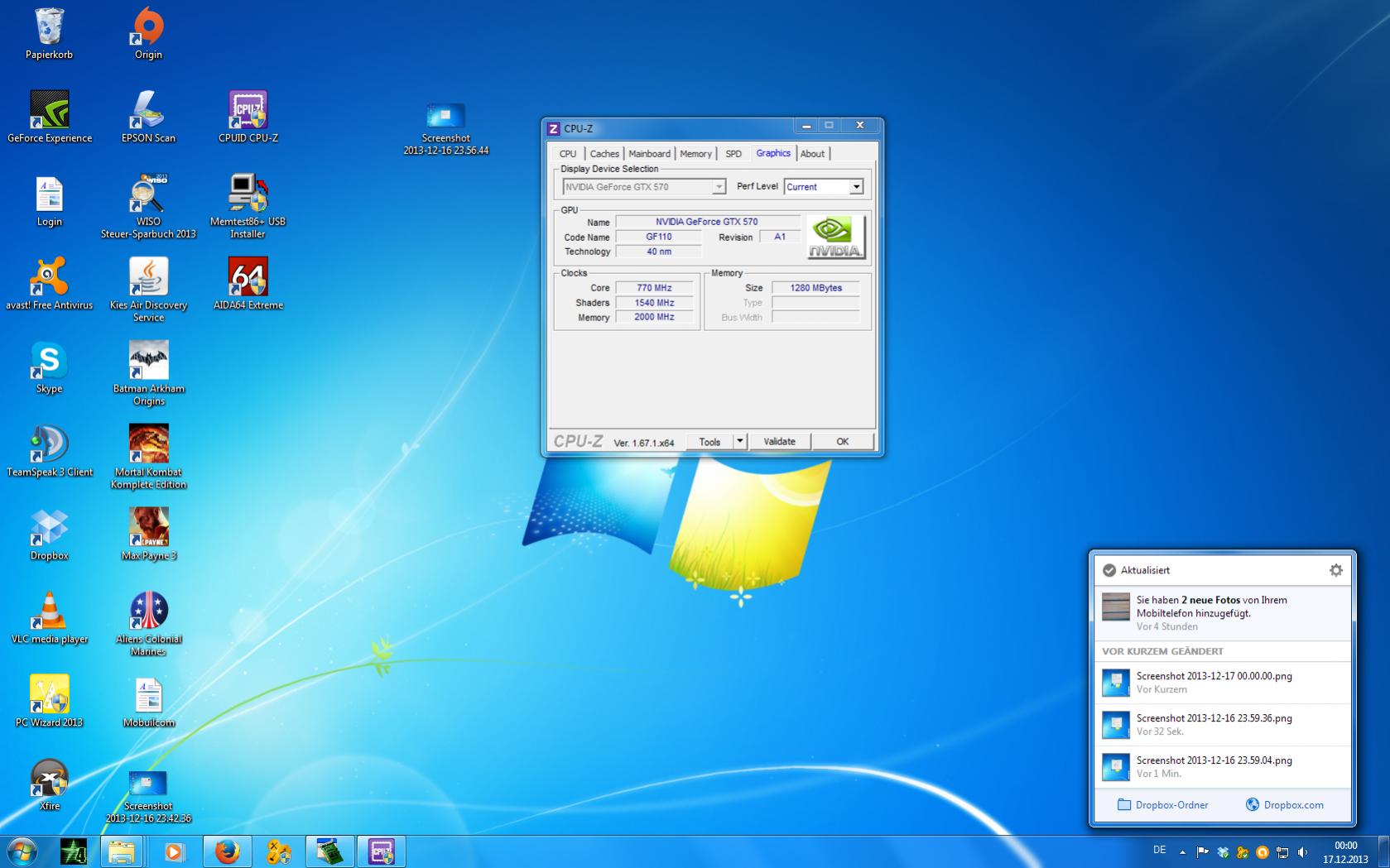1390x868 pixels.
Task: Click the Windows Start button
Action: 22,851
